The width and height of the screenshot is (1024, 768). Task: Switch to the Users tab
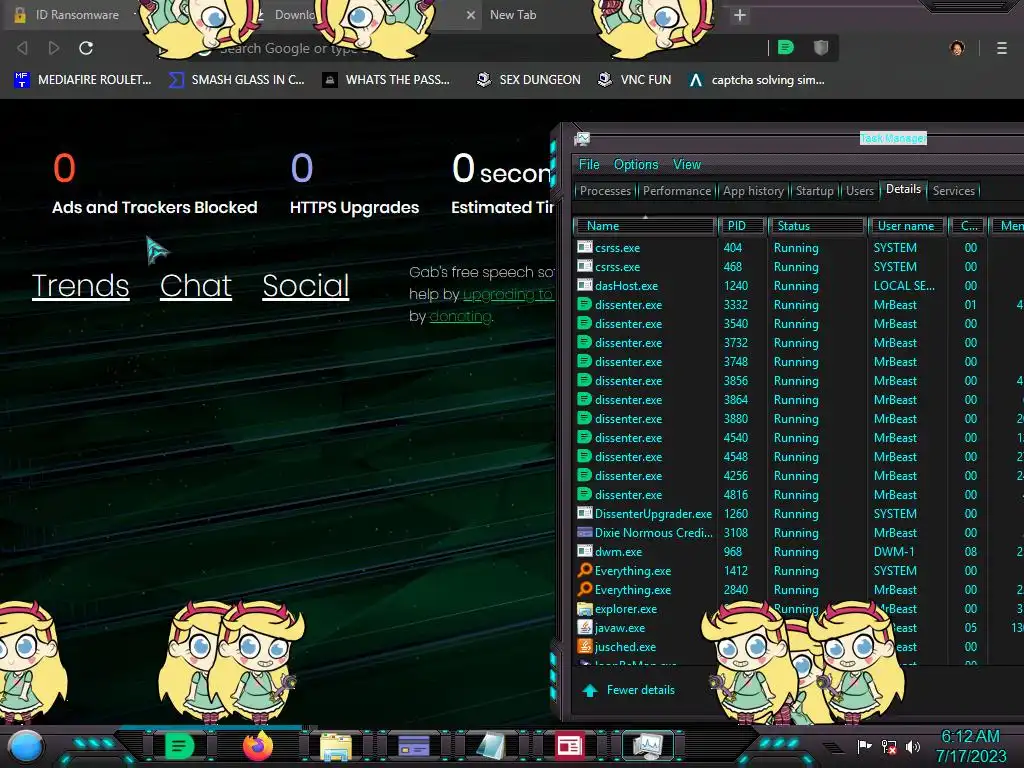(x=859, y=191)
